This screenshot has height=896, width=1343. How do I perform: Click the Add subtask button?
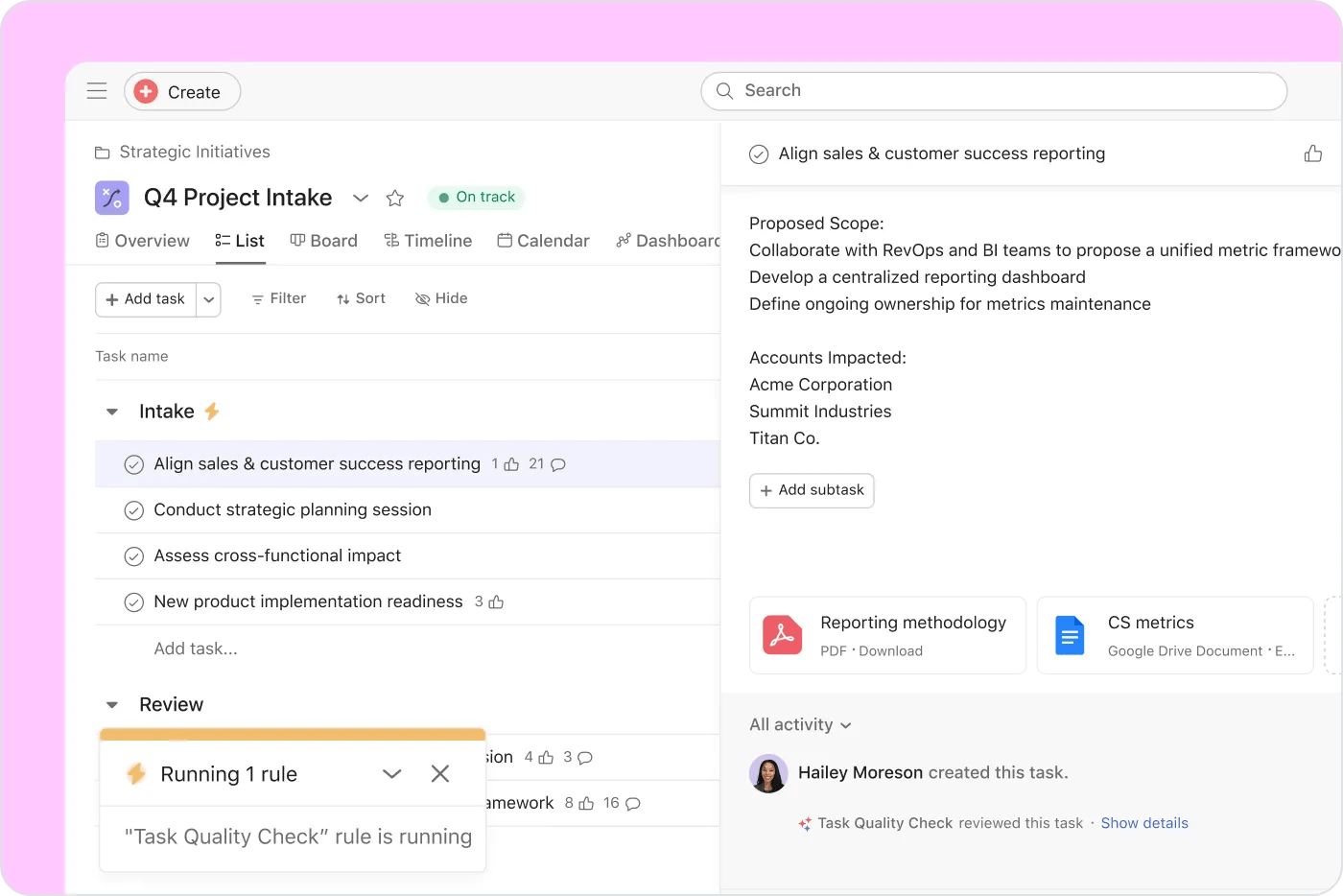(812, 490)
